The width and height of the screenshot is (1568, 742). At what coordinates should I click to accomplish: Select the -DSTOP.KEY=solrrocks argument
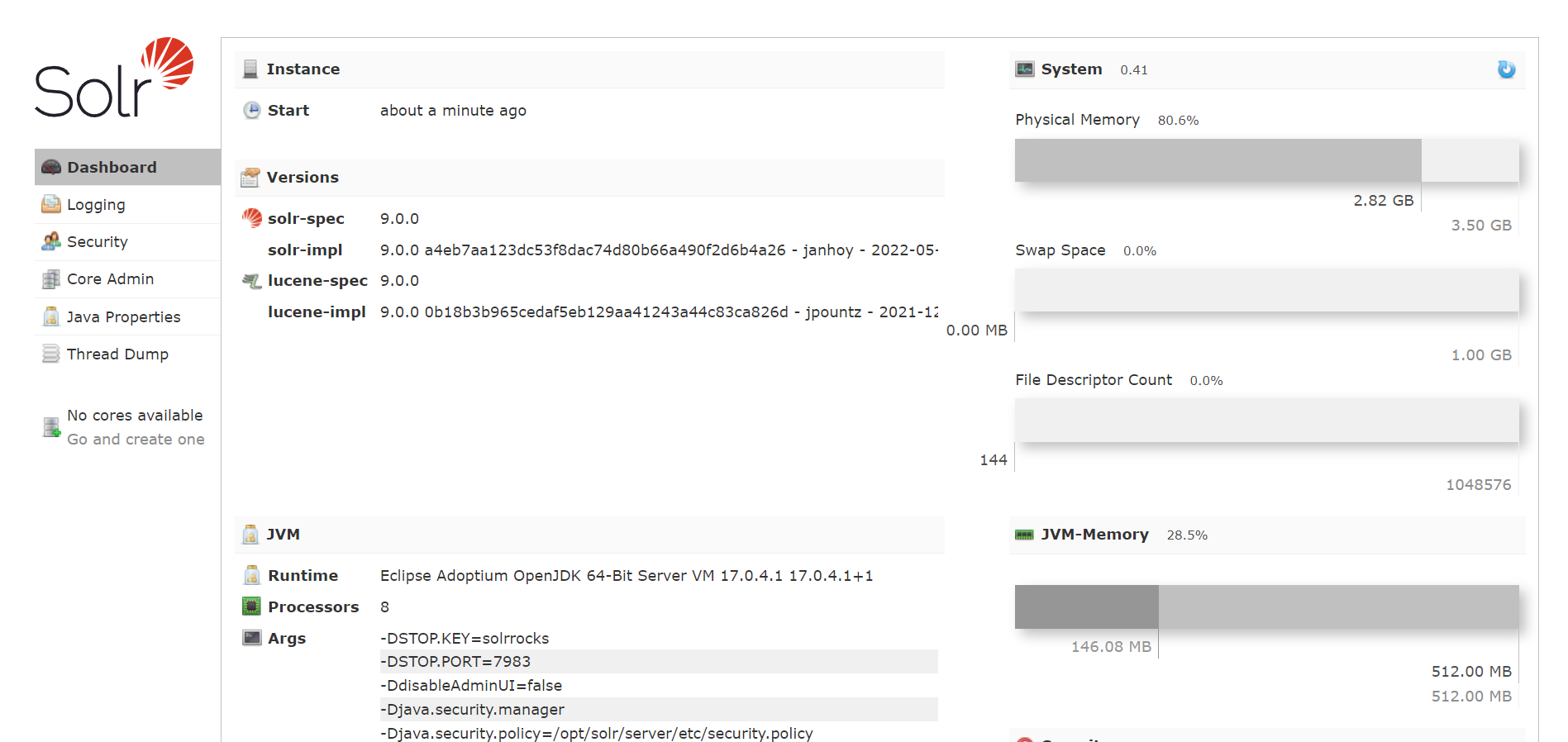(x=659, y=638)
